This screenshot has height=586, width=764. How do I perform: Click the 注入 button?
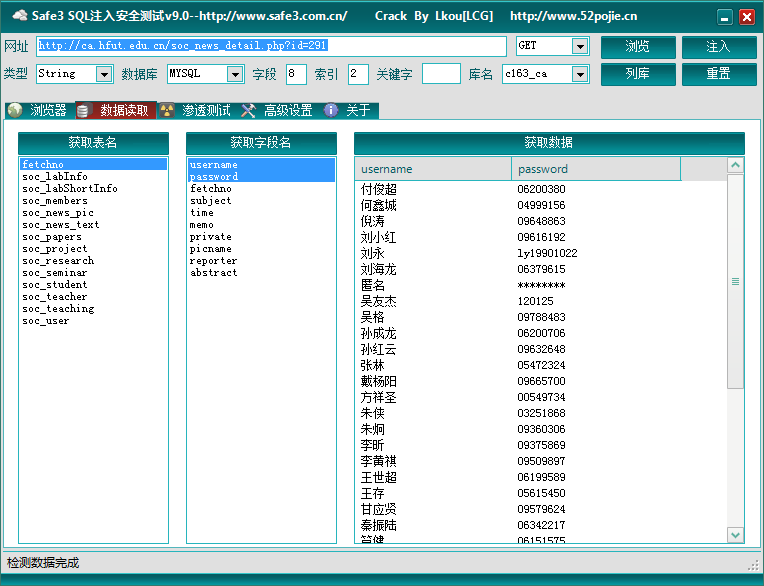[719, 47]
